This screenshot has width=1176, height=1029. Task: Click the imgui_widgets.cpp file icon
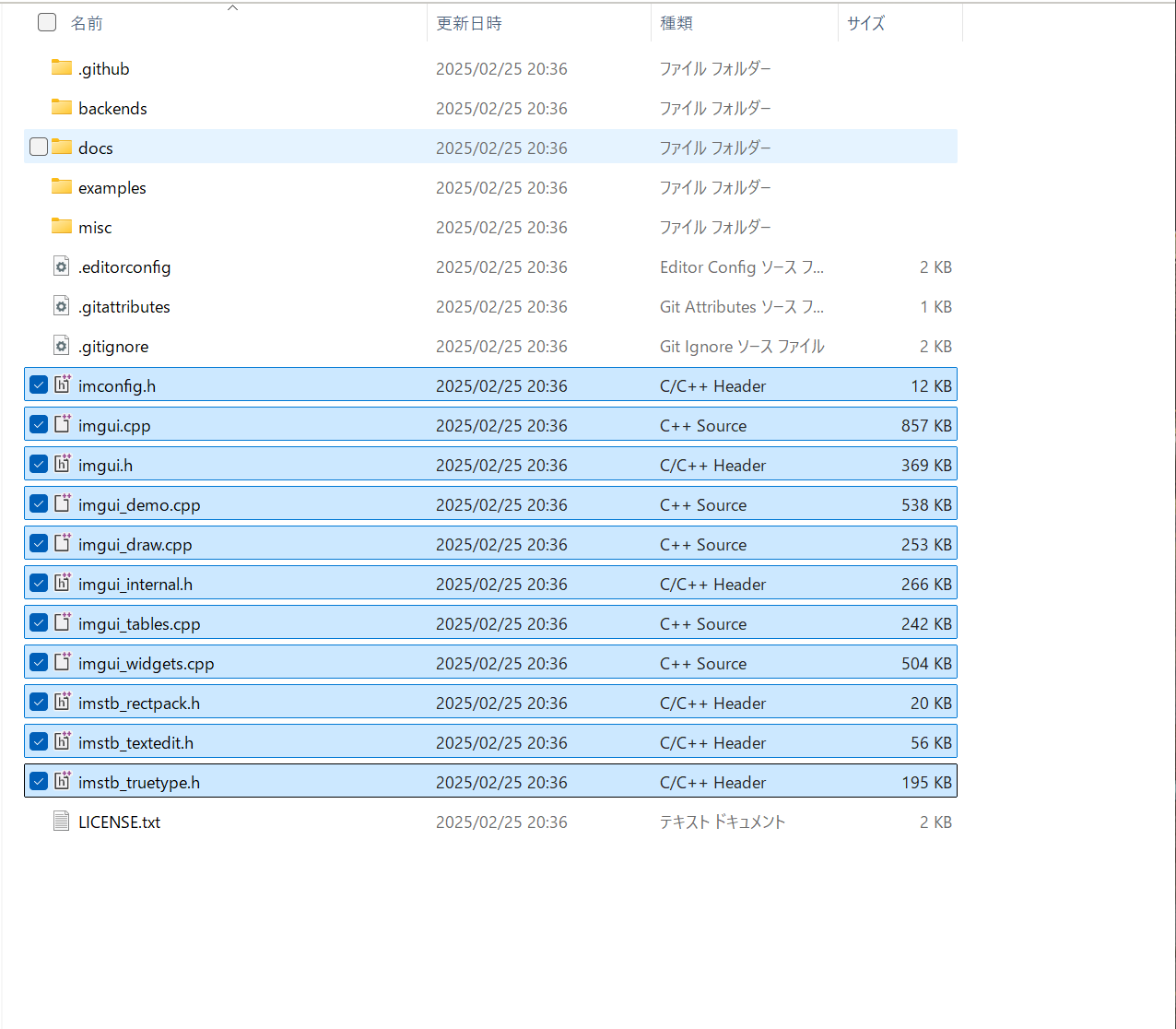pos(63,662)
